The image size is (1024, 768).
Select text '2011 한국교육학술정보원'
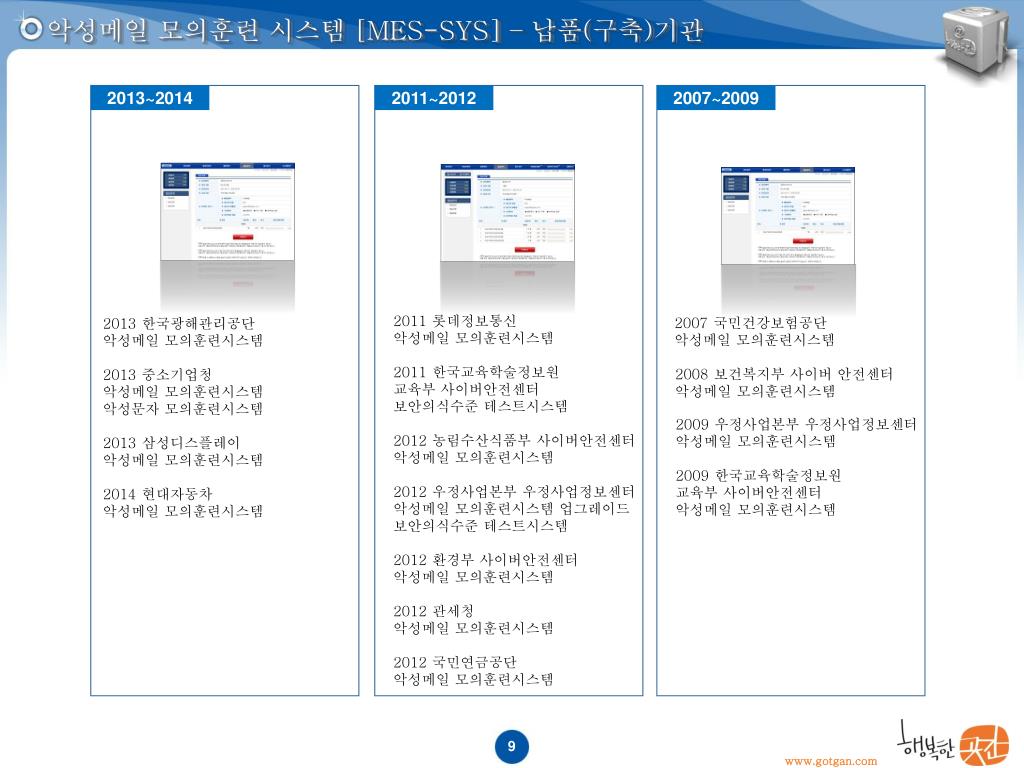476,372
